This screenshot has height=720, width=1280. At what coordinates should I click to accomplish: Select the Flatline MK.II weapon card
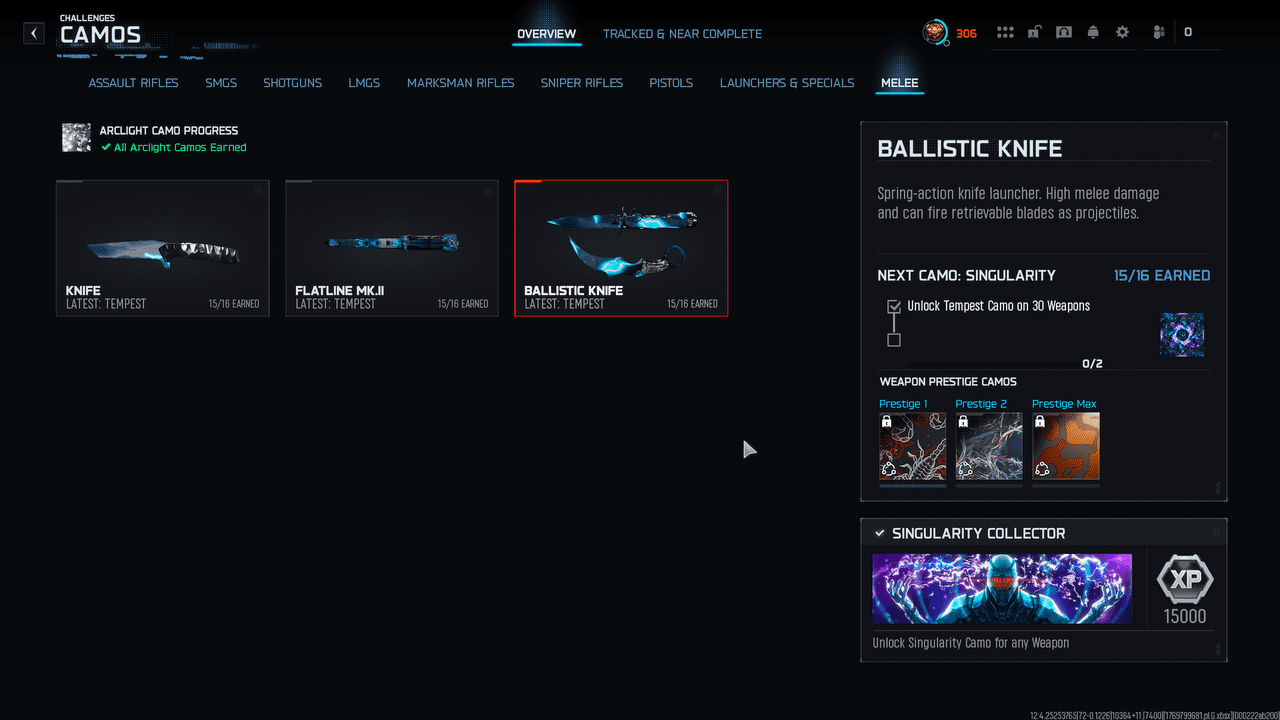[392, 248]
